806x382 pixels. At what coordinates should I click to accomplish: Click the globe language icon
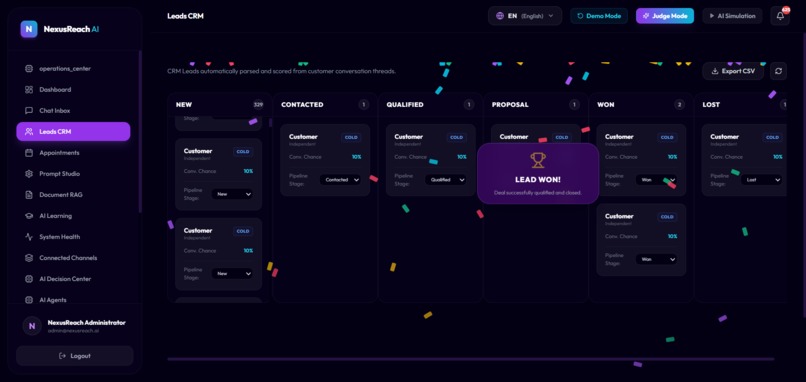coord(500,16)
